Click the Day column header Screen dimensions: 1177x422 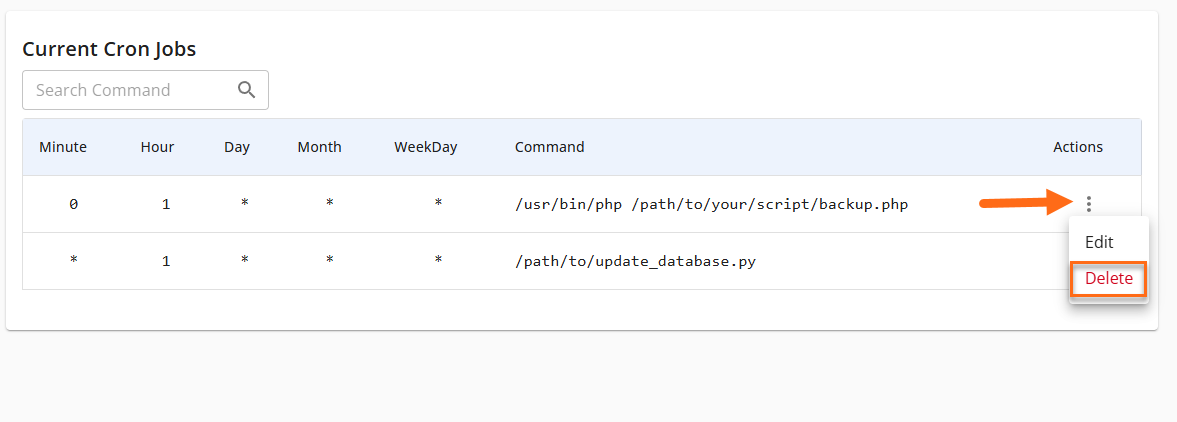[x=237, y=147]
